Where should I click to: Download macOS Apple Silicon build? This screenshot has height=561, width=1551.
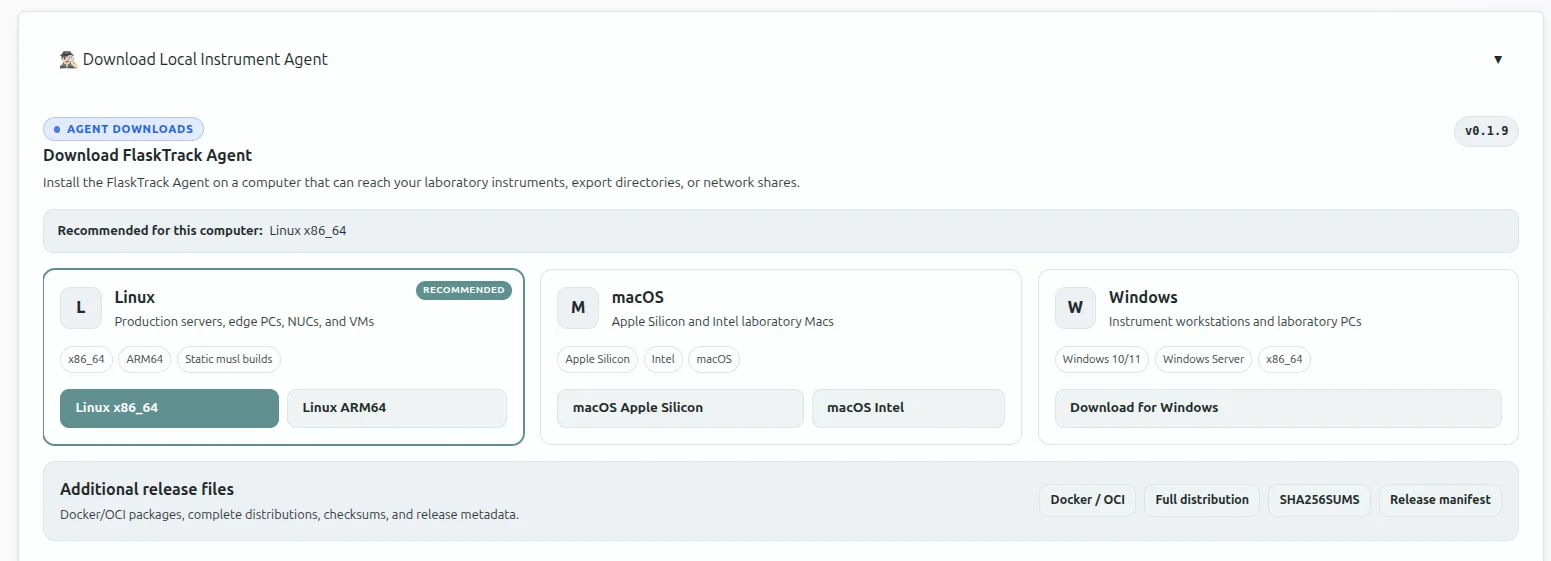click(680, 408)
